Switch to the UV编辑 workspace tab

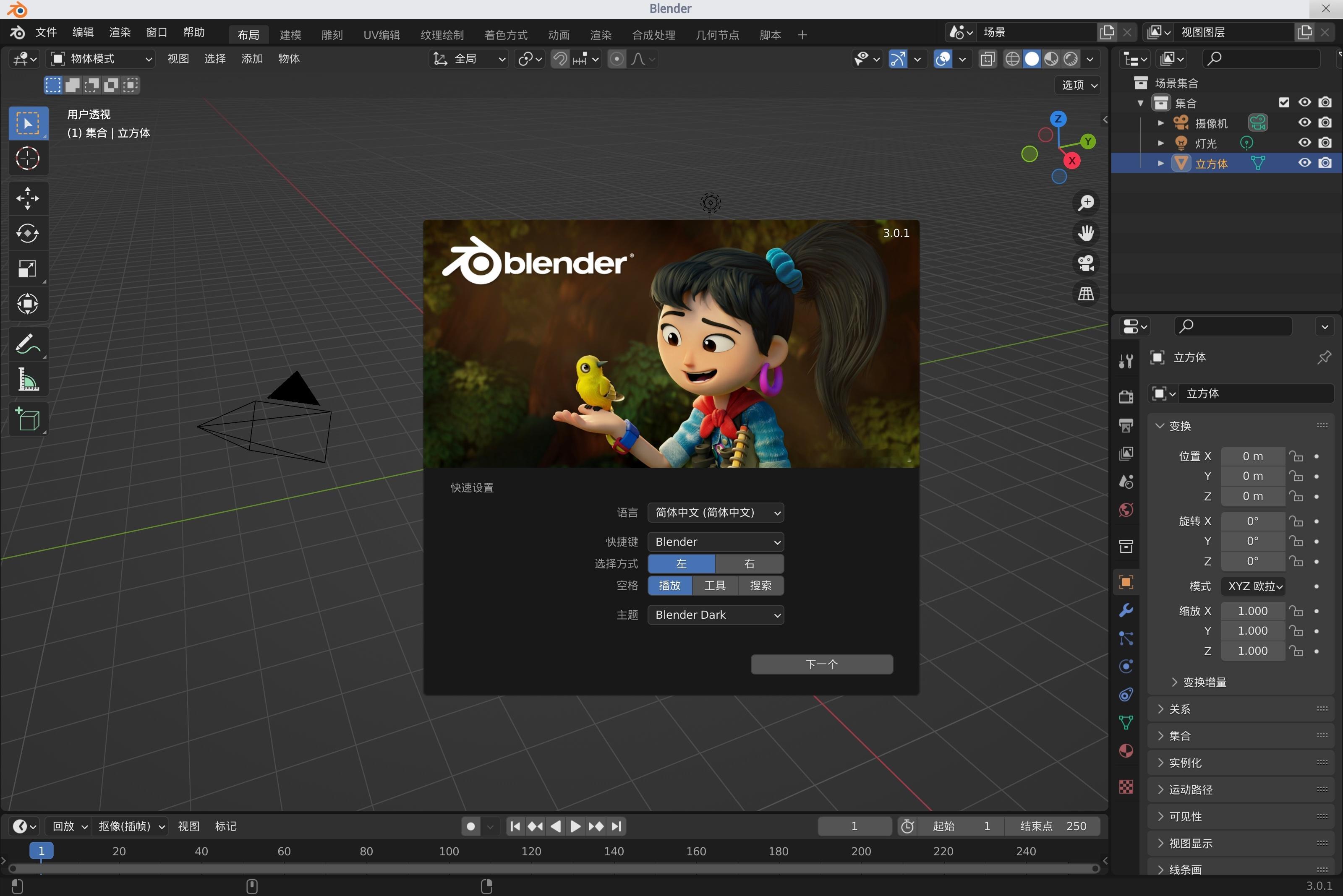pos(381,35)
